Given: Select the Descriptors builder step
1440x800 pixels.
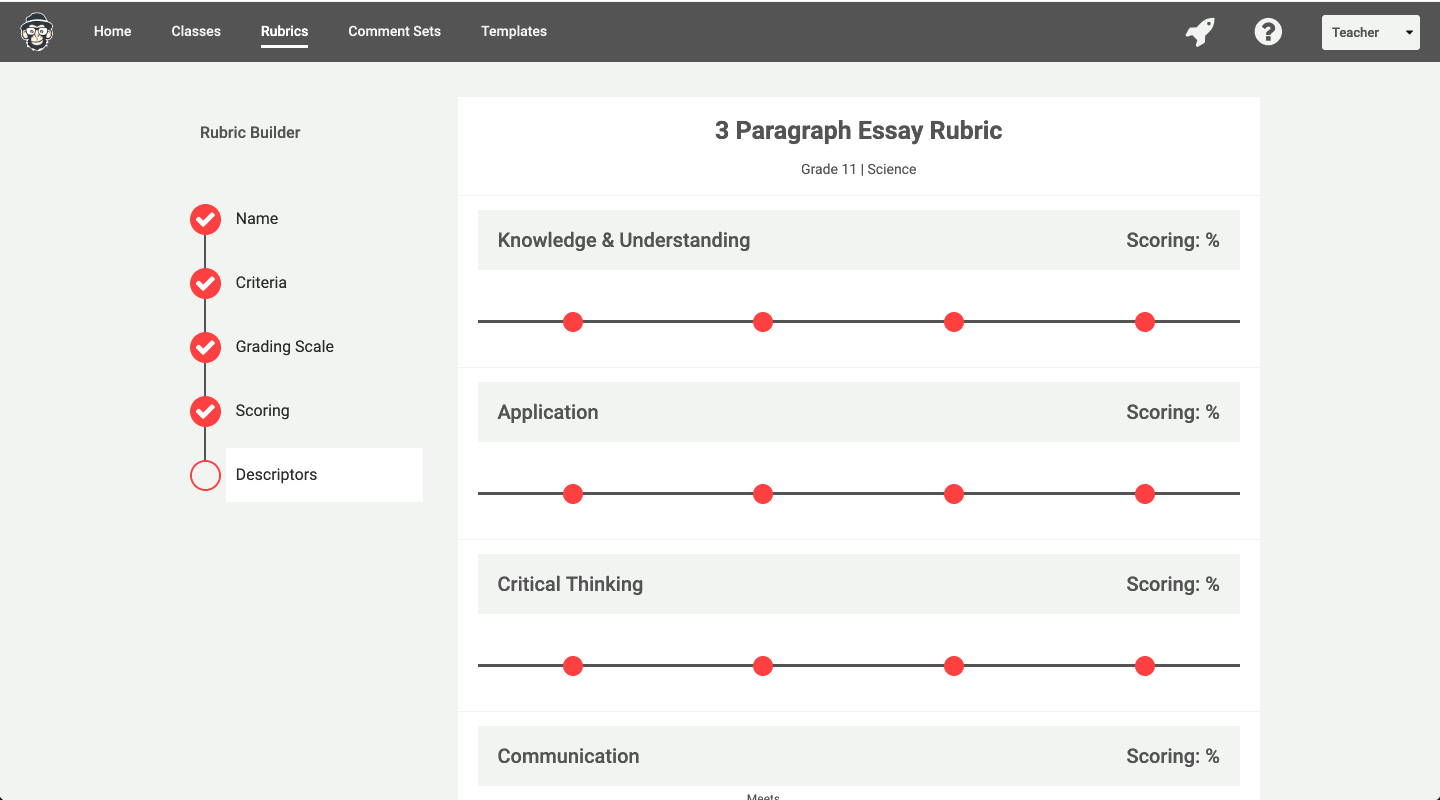Looking at the screenshot, I should click(x=324, y=475).
